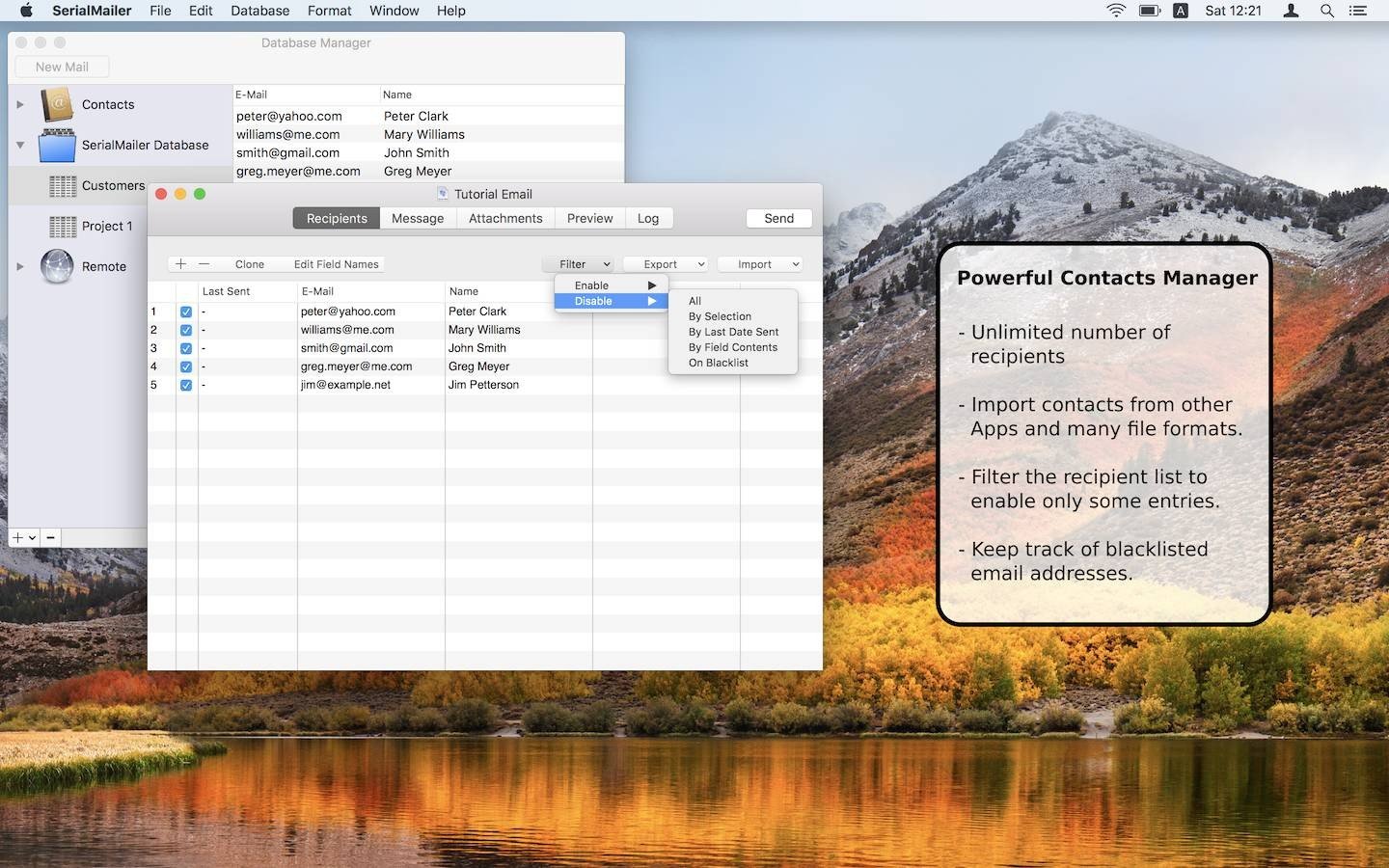Disable the jim@example.net recipient checkbox

(x=186, y=386)
